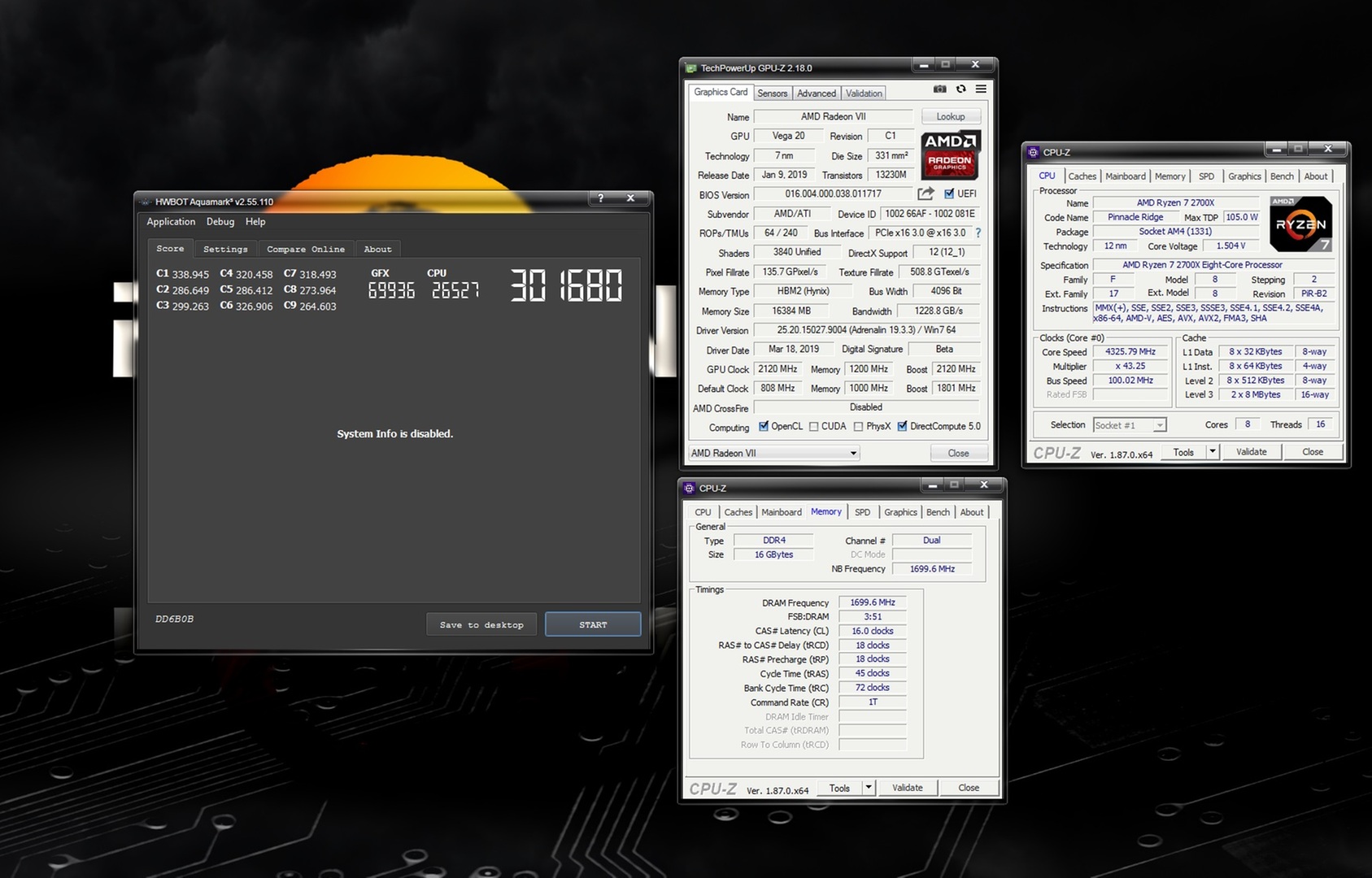
Task: Click the Validate button in the CPU-Z memory window
Action: pyautogui.click(x=907, y=788)
